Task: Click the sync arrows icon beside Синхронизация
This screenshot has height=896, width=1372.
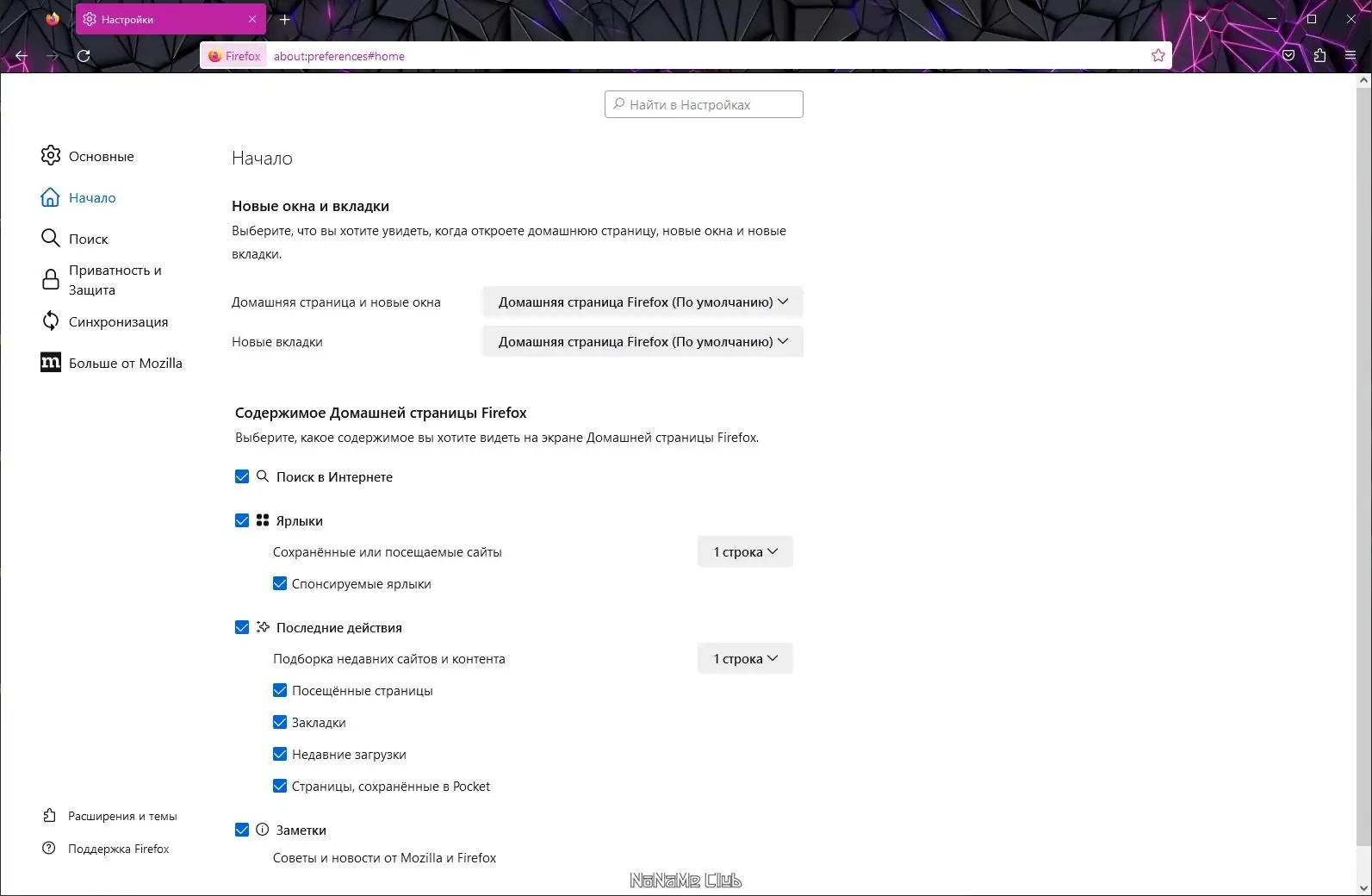Action: coord(51,321)
